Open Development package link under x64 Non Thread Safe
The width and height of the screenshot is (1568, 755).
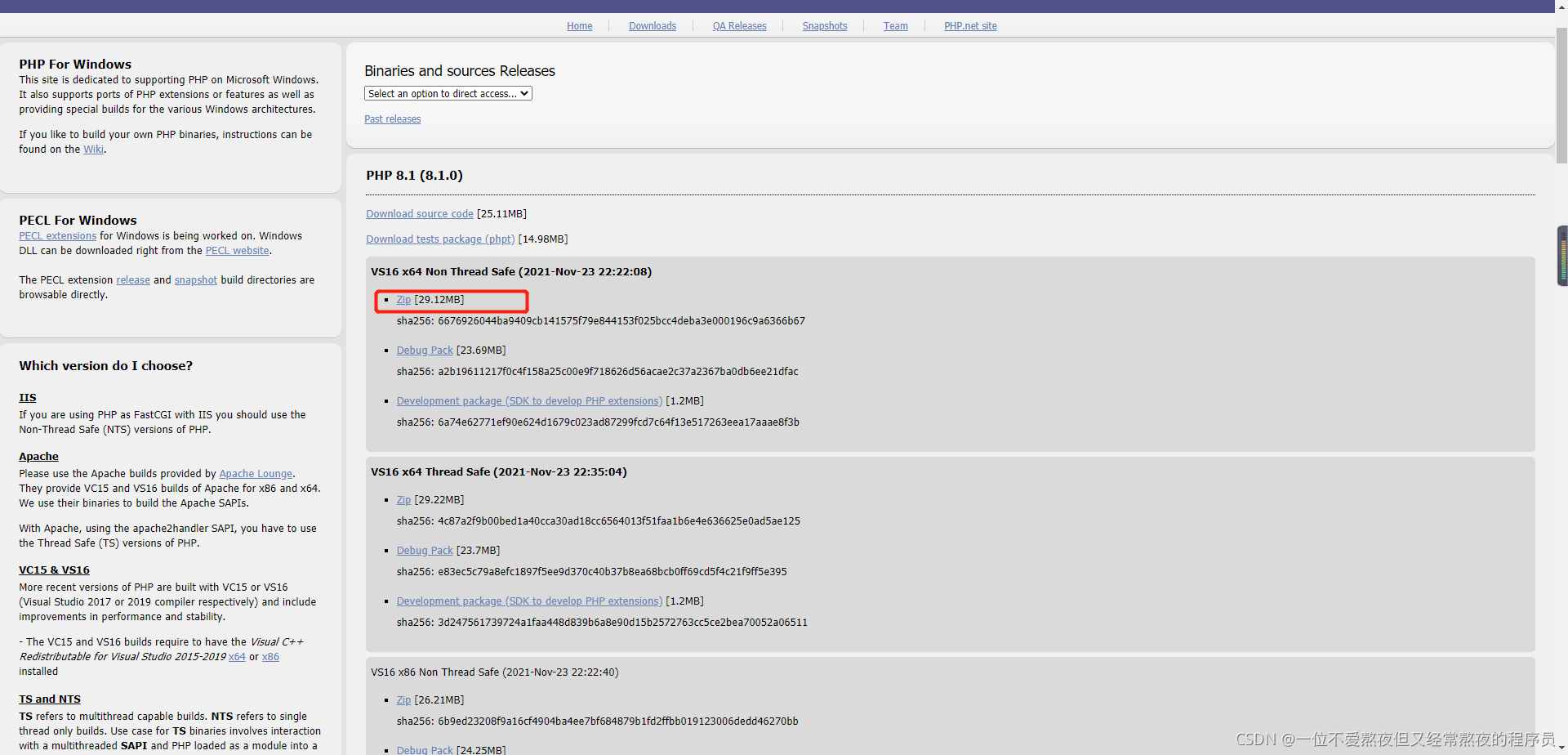click(x=529, y=401)
